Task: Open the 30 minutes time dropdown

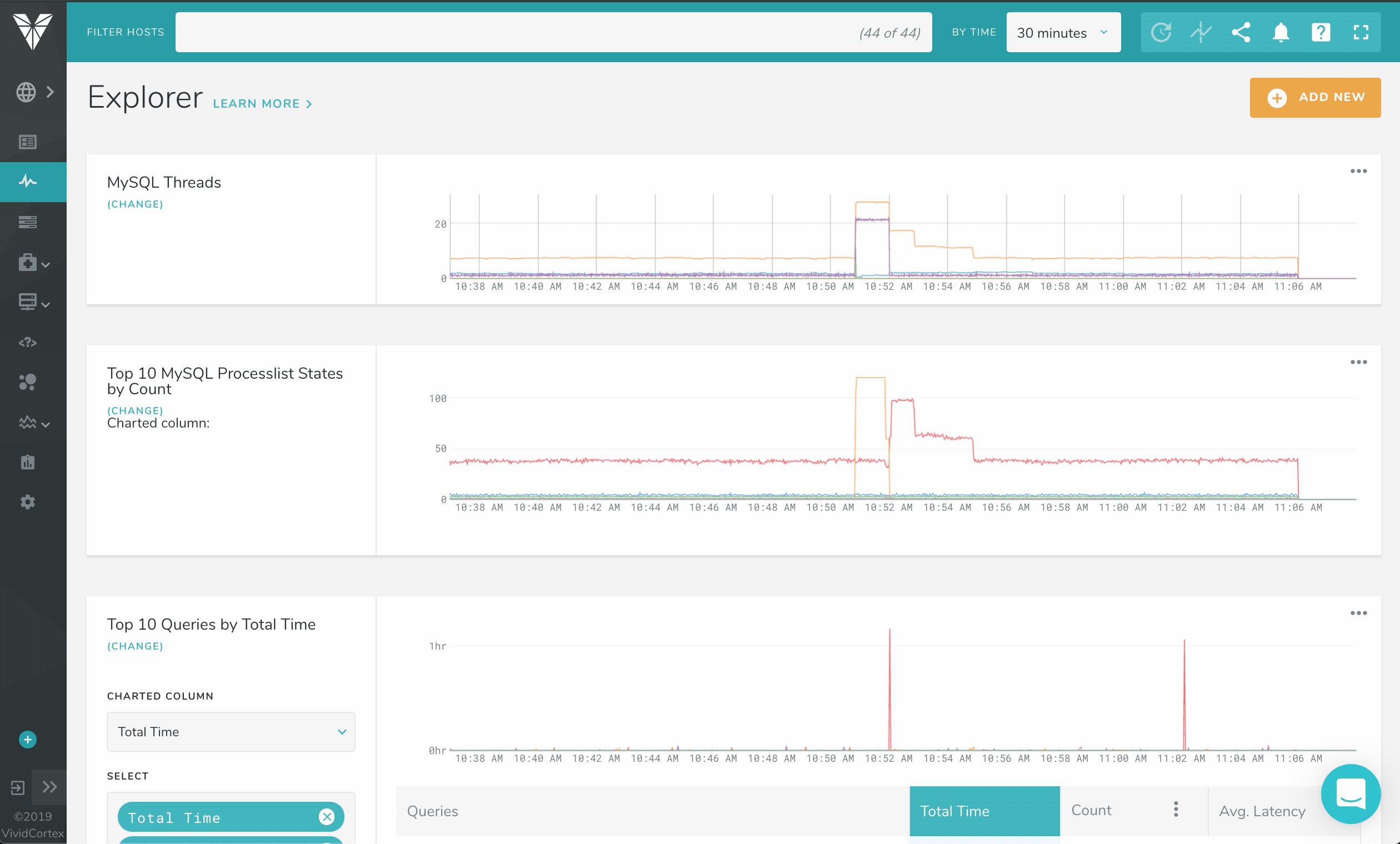Action: click(x=1063, y=32)
